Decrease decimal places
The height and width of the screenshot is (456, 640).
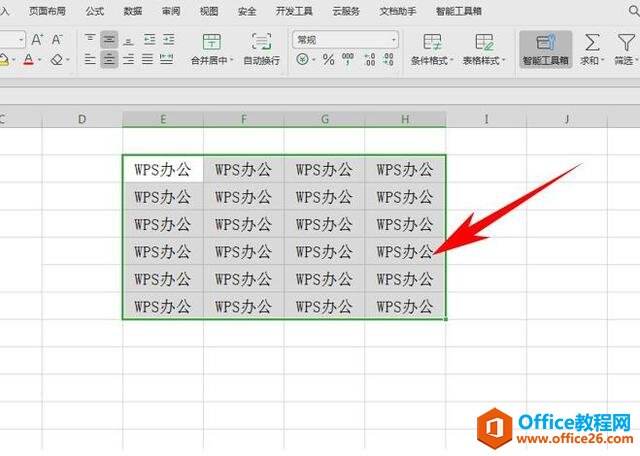coord(389,60)
